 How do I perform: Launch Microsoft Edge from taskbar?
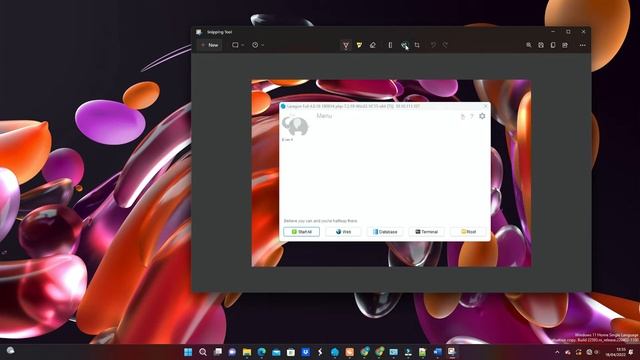tap(262, 352)
